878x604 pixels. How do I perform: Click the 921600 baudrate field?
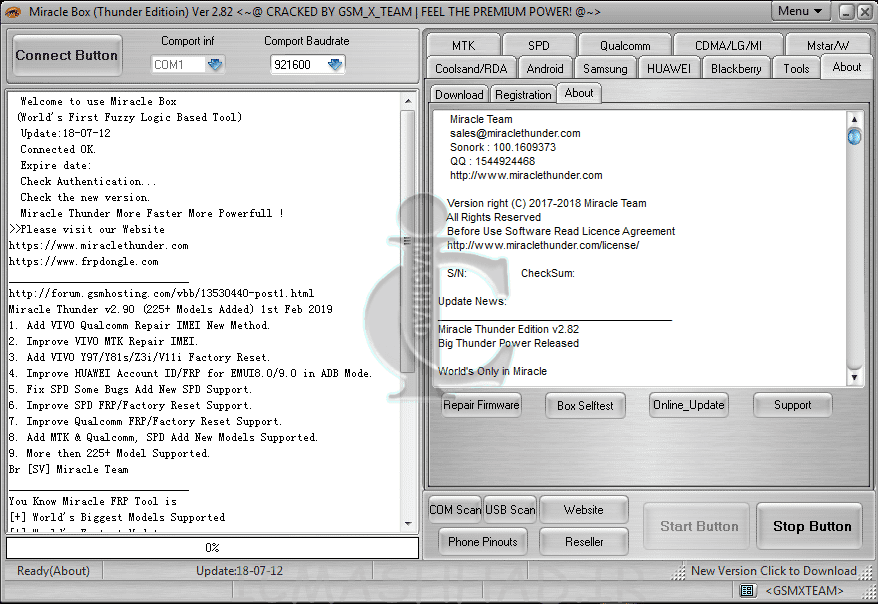click(298, 65)
